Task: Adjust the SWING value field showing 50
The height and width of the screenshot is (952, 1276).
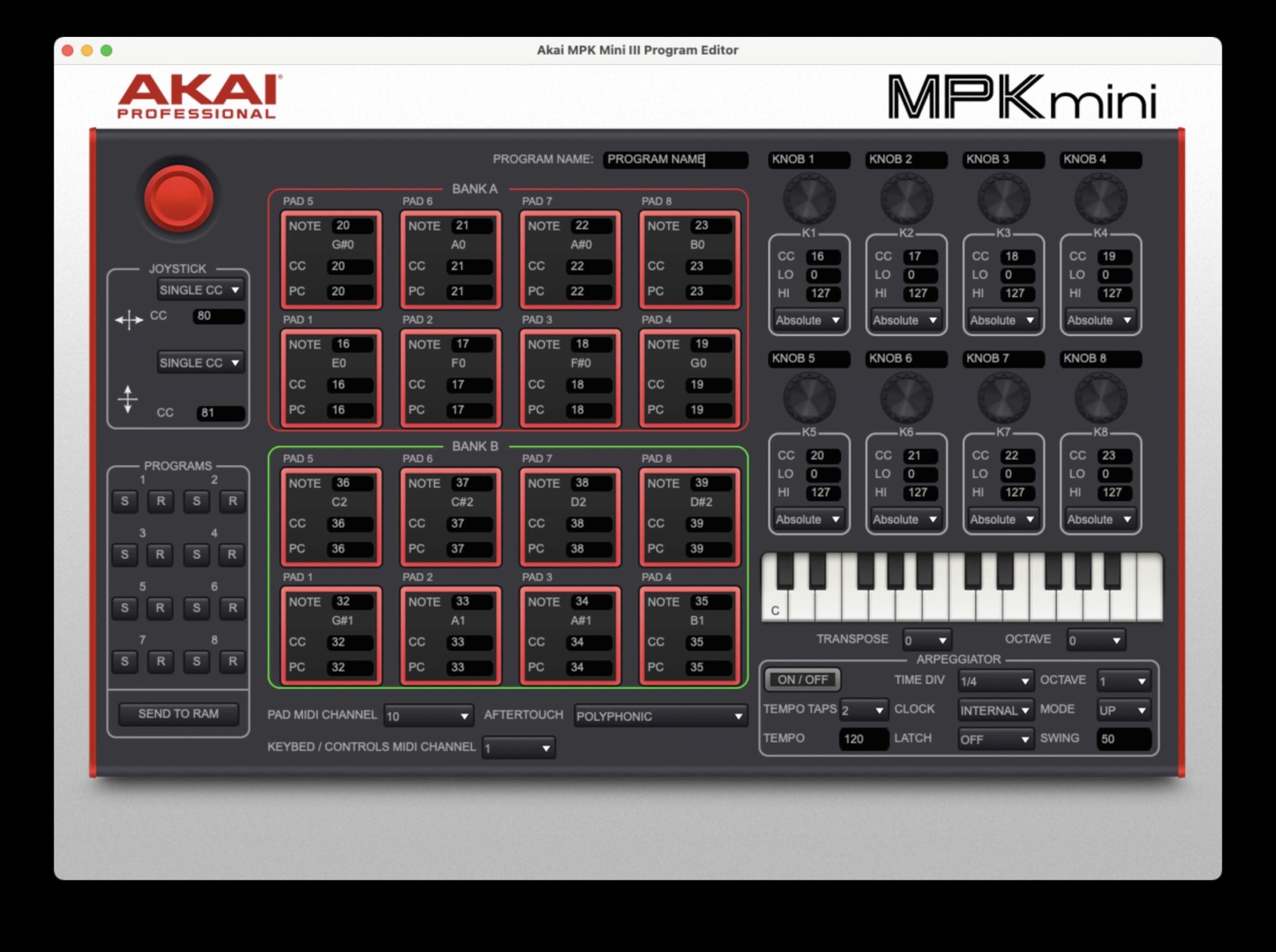Action: [1124, 738]
